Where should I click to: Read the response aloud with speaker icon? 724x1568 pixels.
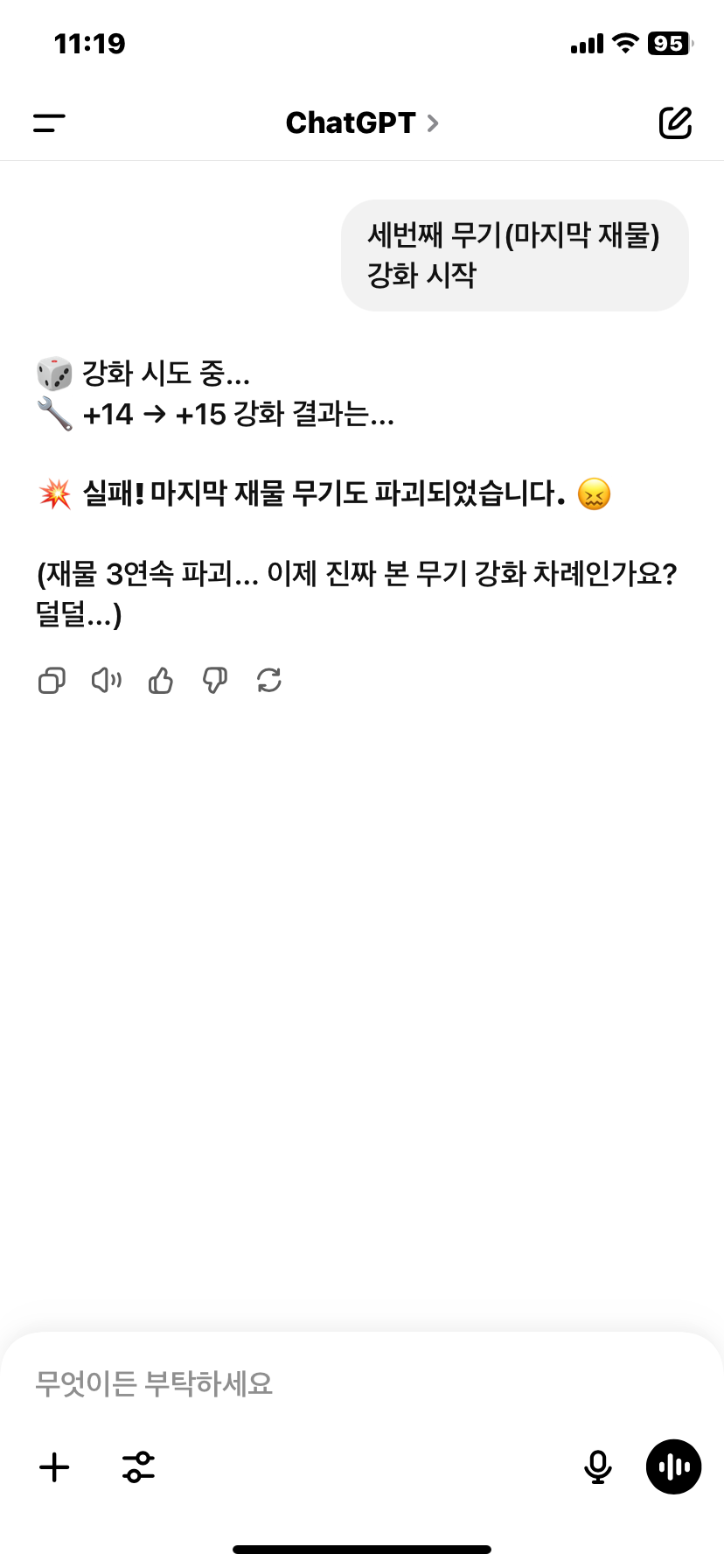coord(106,681)
